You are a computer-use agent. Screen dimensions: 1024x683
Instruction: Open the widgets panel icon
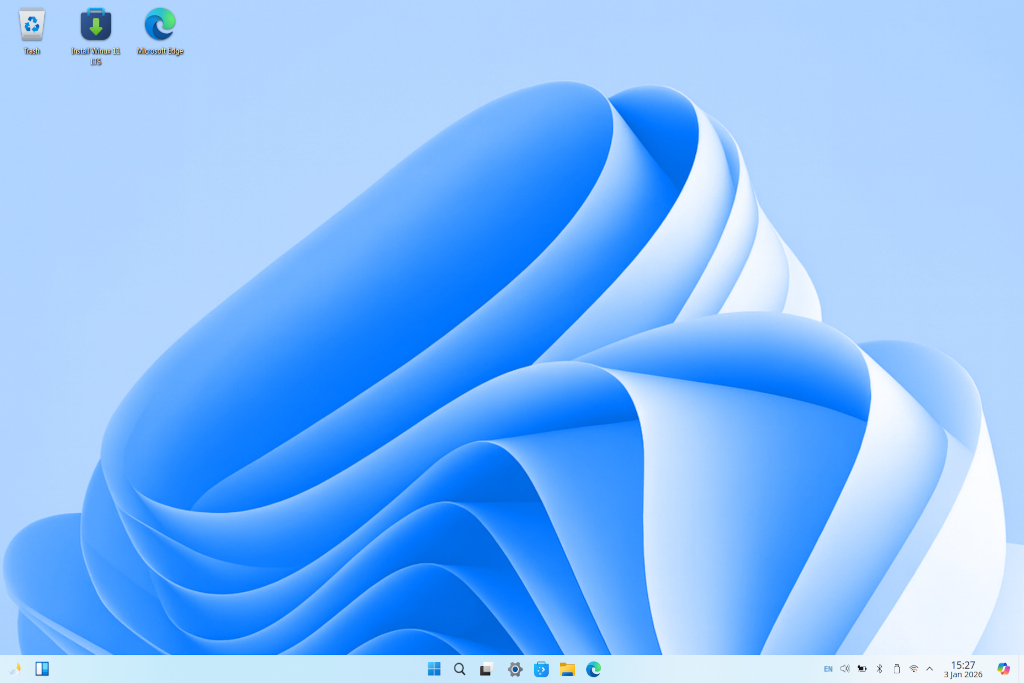pos(42,669)
